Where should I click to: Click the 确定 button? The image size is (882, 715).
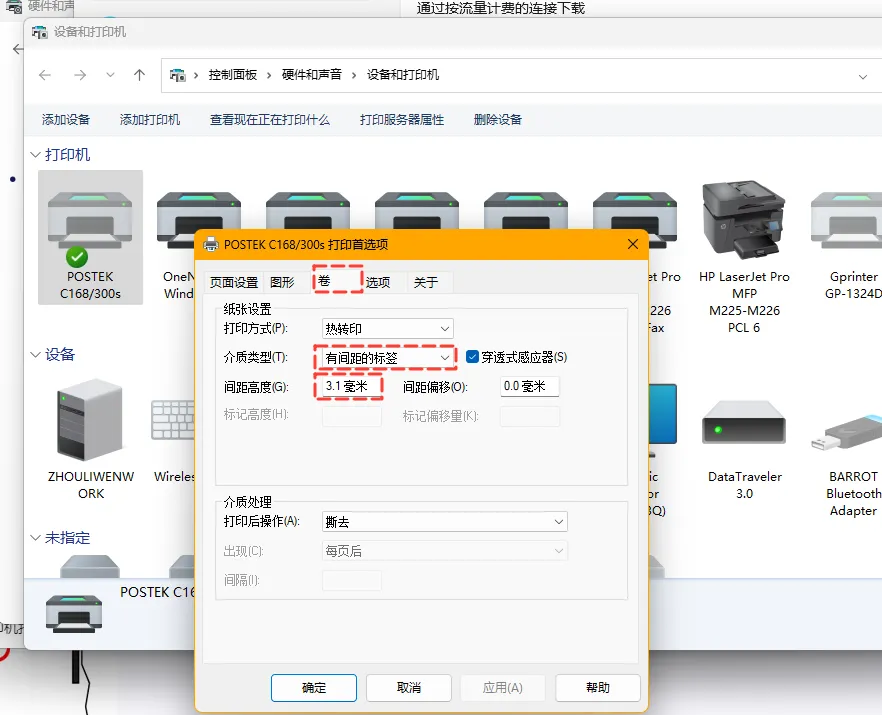pyautogui.click(x=314, y=687)
